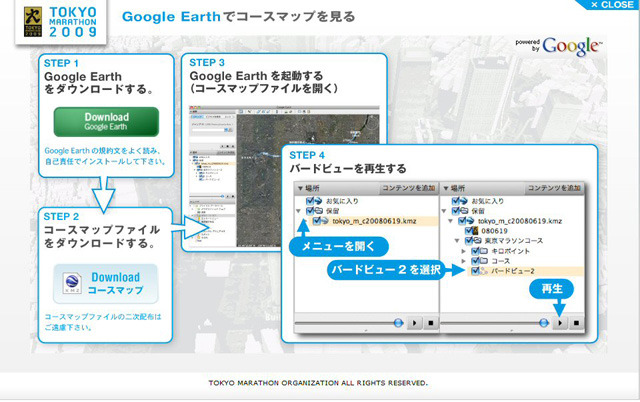The width and height of the screenshot is (640, 402).
Task: Toggle the 東京マラソンコース checkbox
Action: point(469,240)
